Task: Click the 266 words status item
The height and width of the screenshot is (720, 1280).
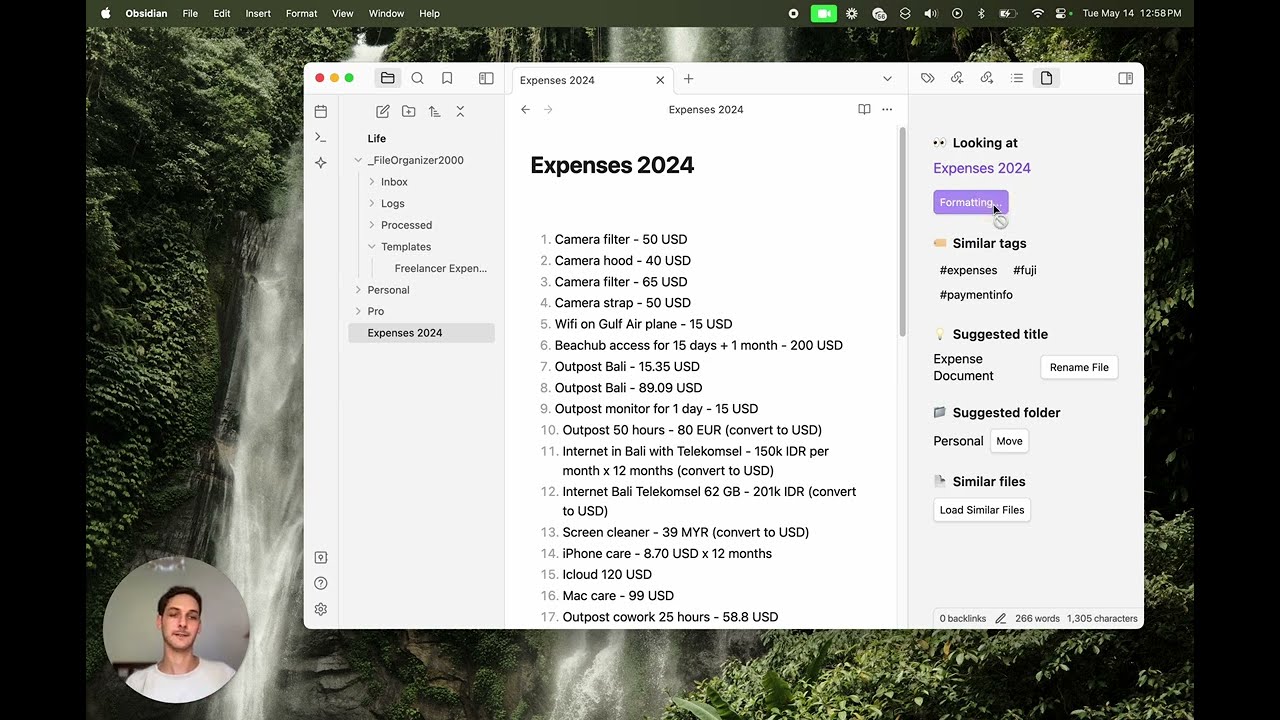Action: (1037, 618)
